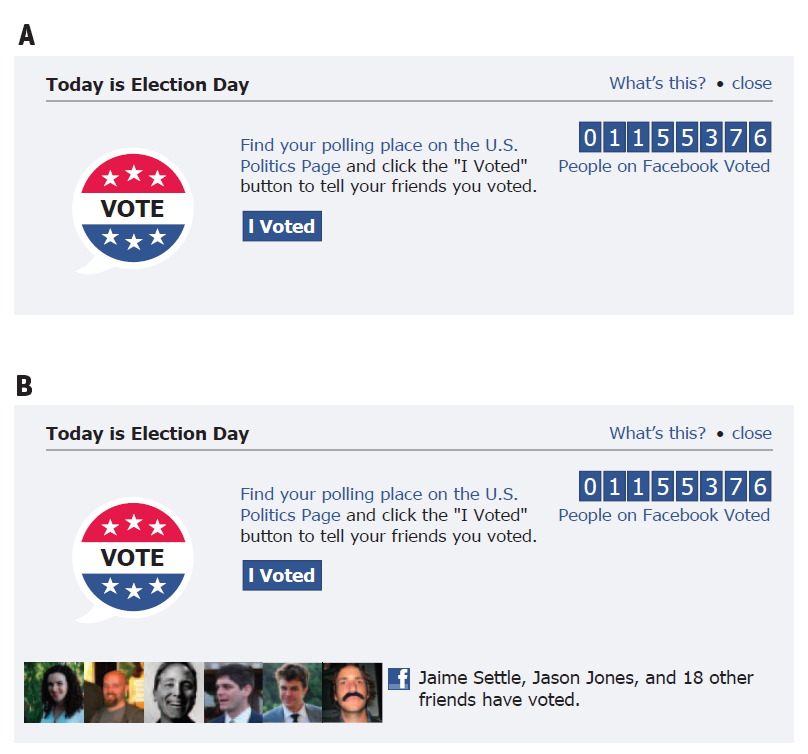Click the vote counter digits in panel A

coord(675,138)
